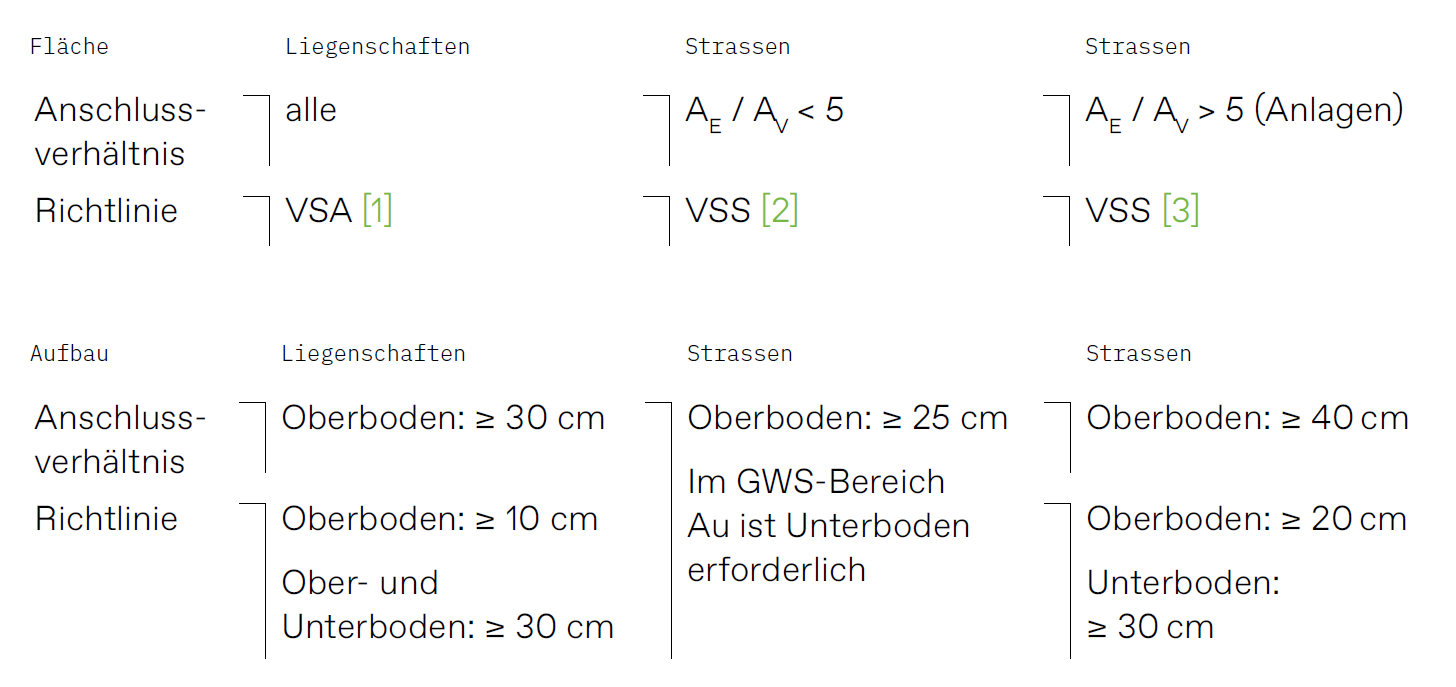Click 'Oberboden: ≥ 30 cm' entry
Viewport: 1456px width, 687px height.
coord(443,418)
